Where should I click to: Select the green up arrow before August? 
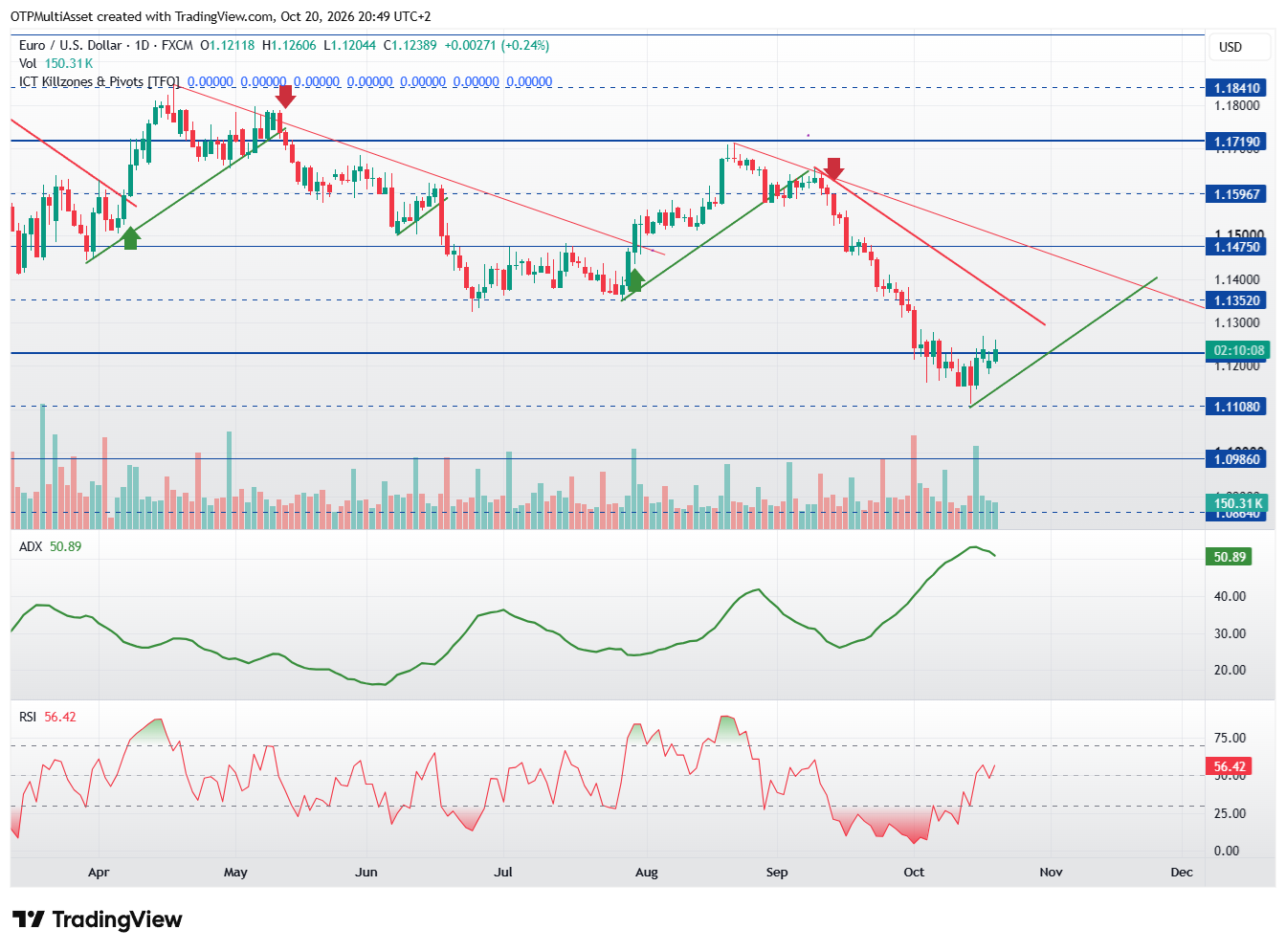pyautogui.click(x=634, y=280)
